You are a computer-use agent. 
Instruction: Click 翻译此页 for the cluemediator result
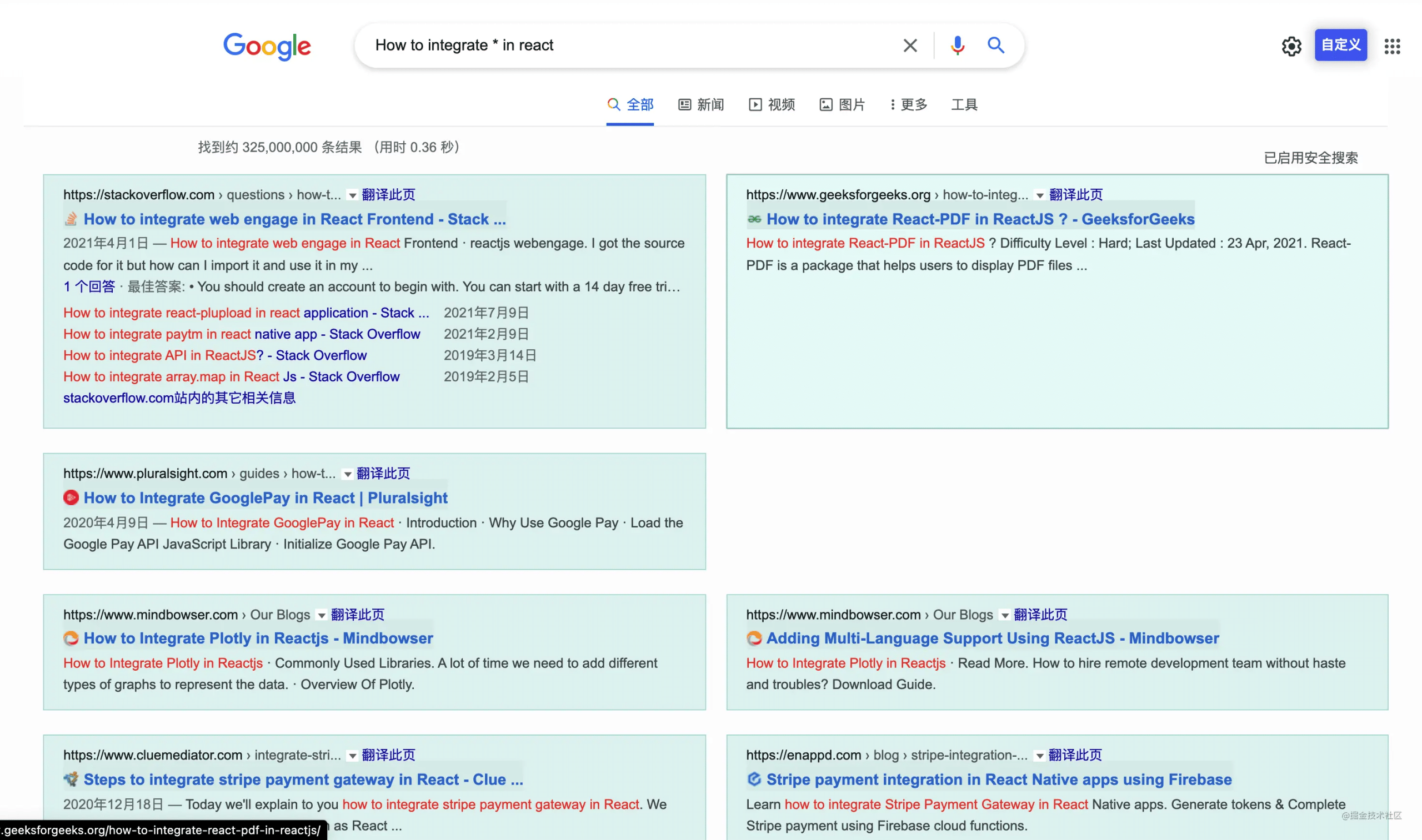(x=388, y=755)
